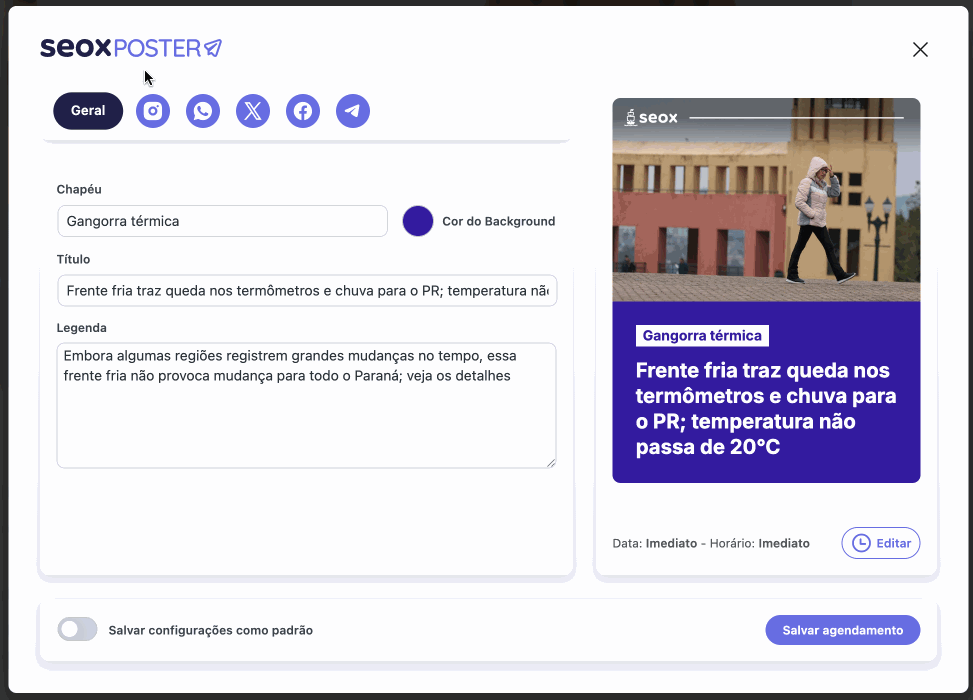973x700 pixels.
Task: Select the Telegram channel icon
Action: point(353,111)
